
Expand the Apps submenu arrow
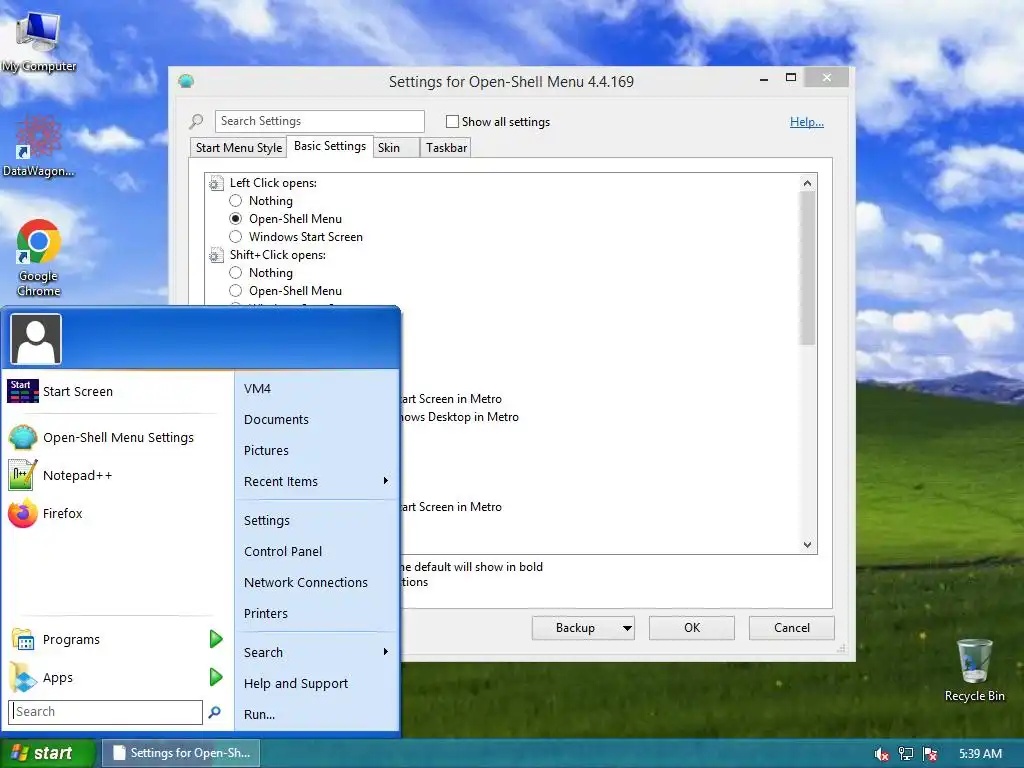coord(216,677)
